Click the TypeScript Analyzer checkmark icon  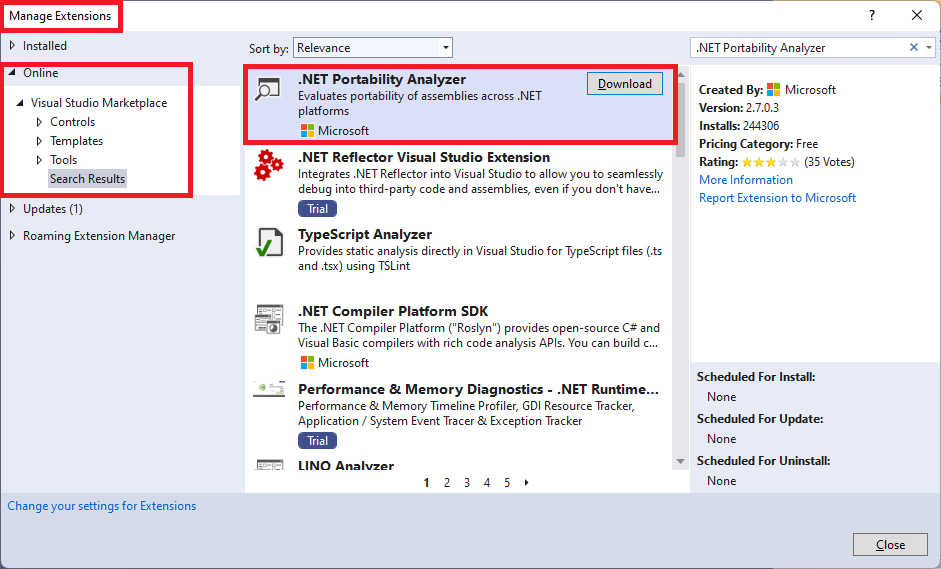269,242
